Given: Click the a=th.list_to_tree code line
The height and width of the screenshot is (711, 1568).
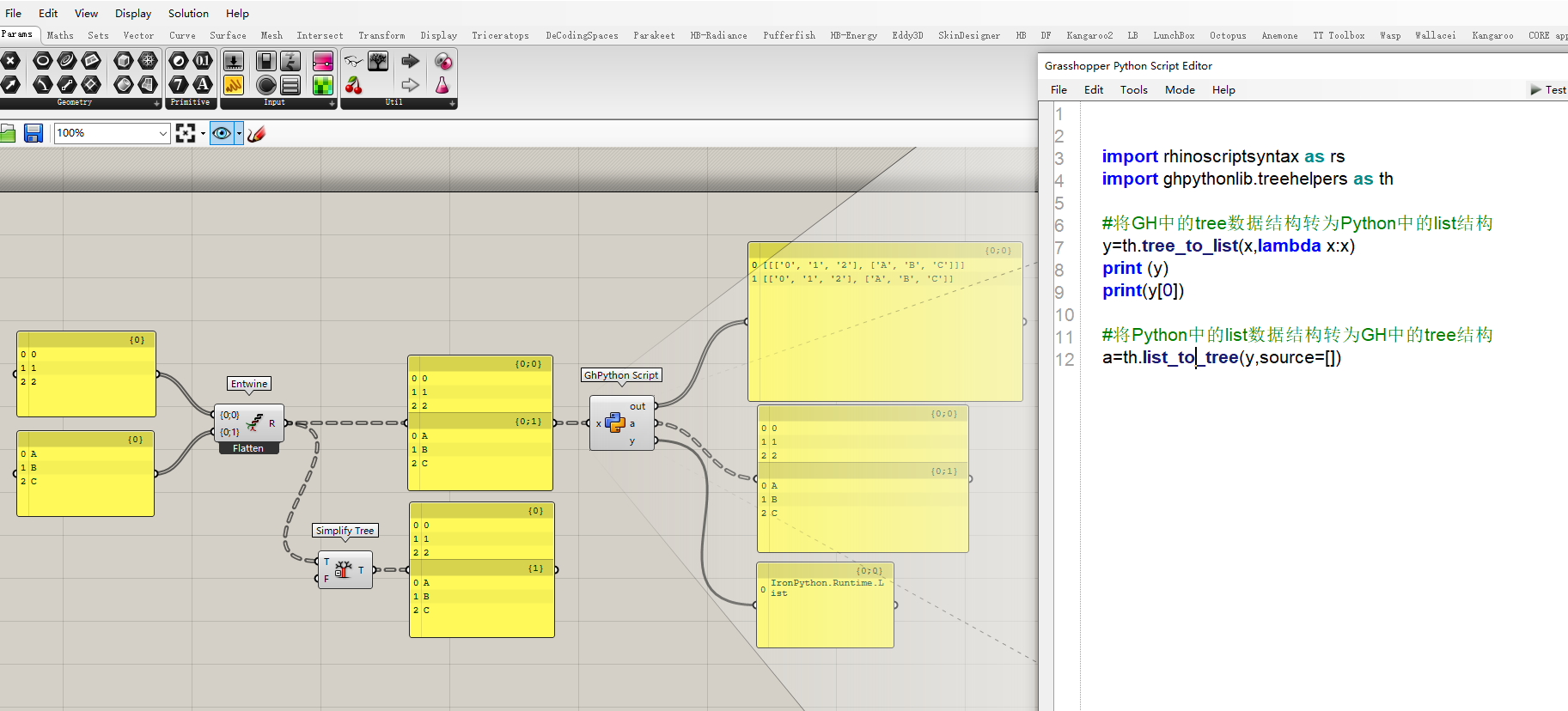Looking at the screenshot, I should point(1221,357).
